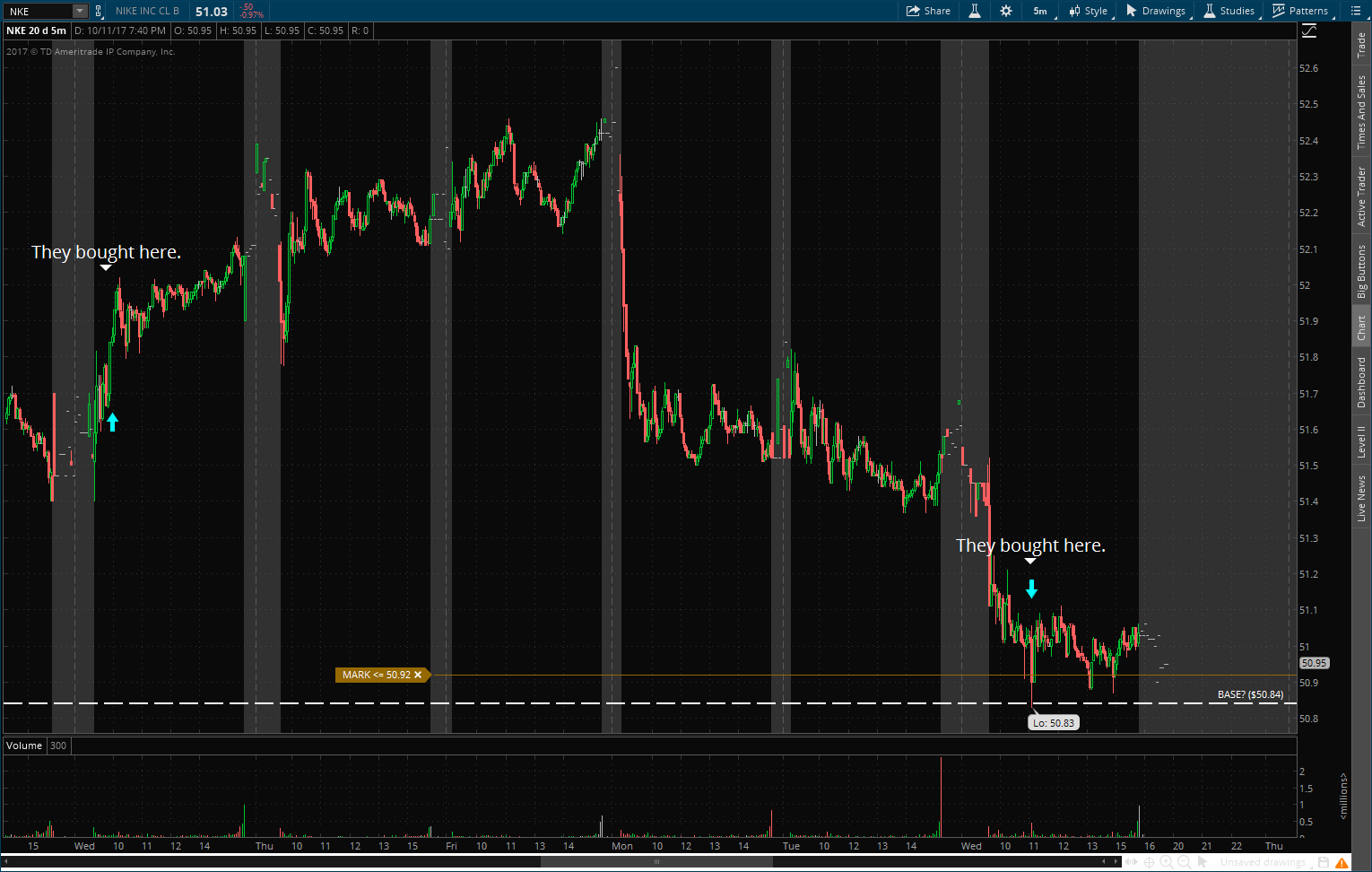Open the 5m timeframe dropdown
The width and height of the screenshot is (1372, 872).
coord(1040,11)
